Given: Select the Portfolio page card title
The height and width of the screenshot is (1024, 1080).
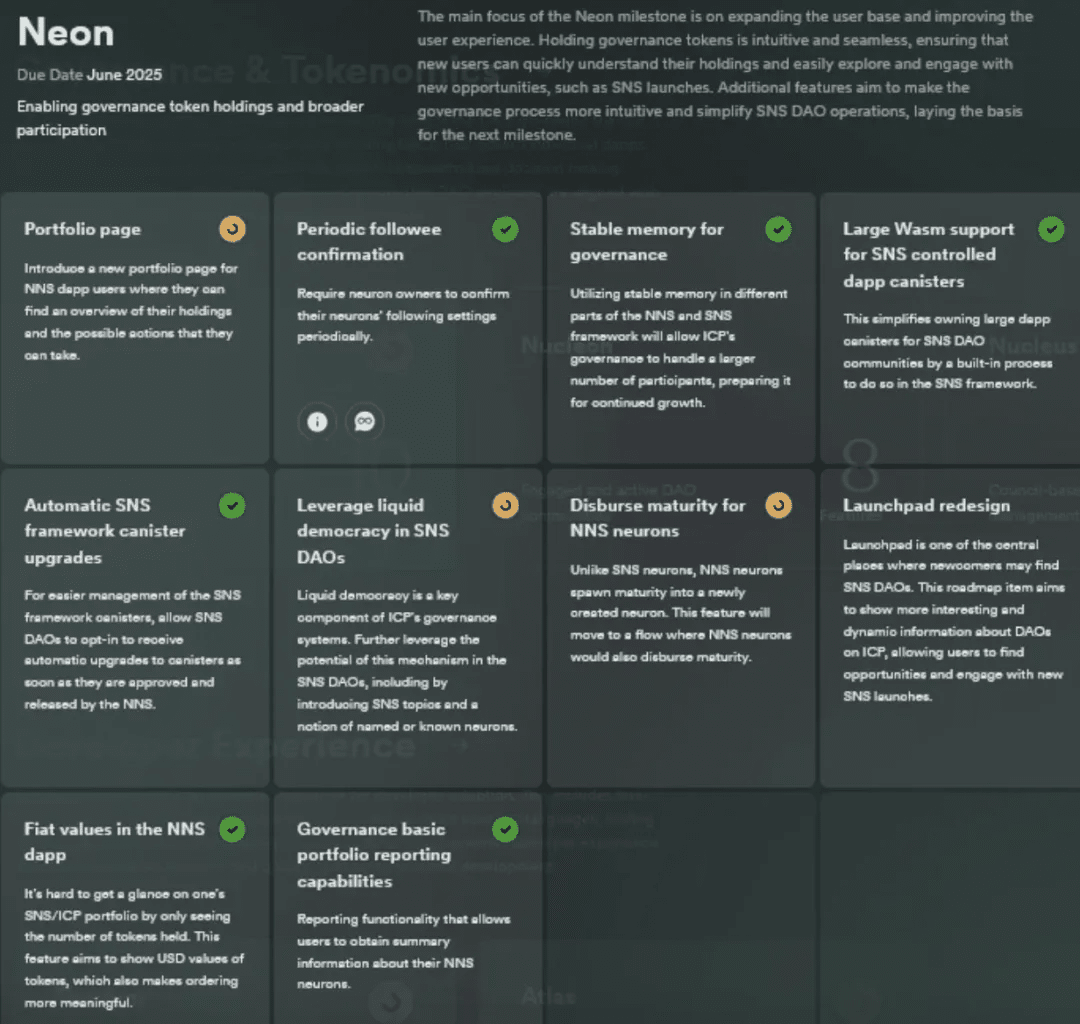Looking at the screenshot, I should pyautogui.click(x=82, y=230).
